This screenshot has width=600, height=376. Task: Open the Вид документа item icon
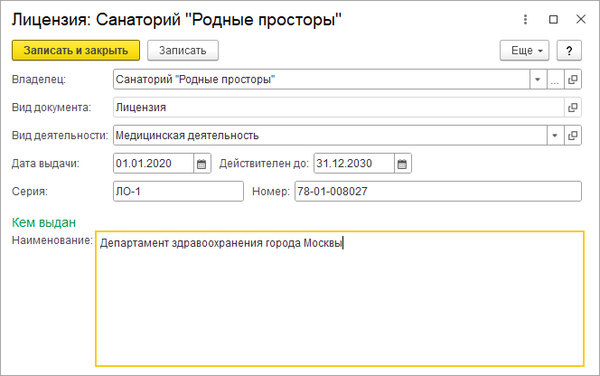point(573,107)
